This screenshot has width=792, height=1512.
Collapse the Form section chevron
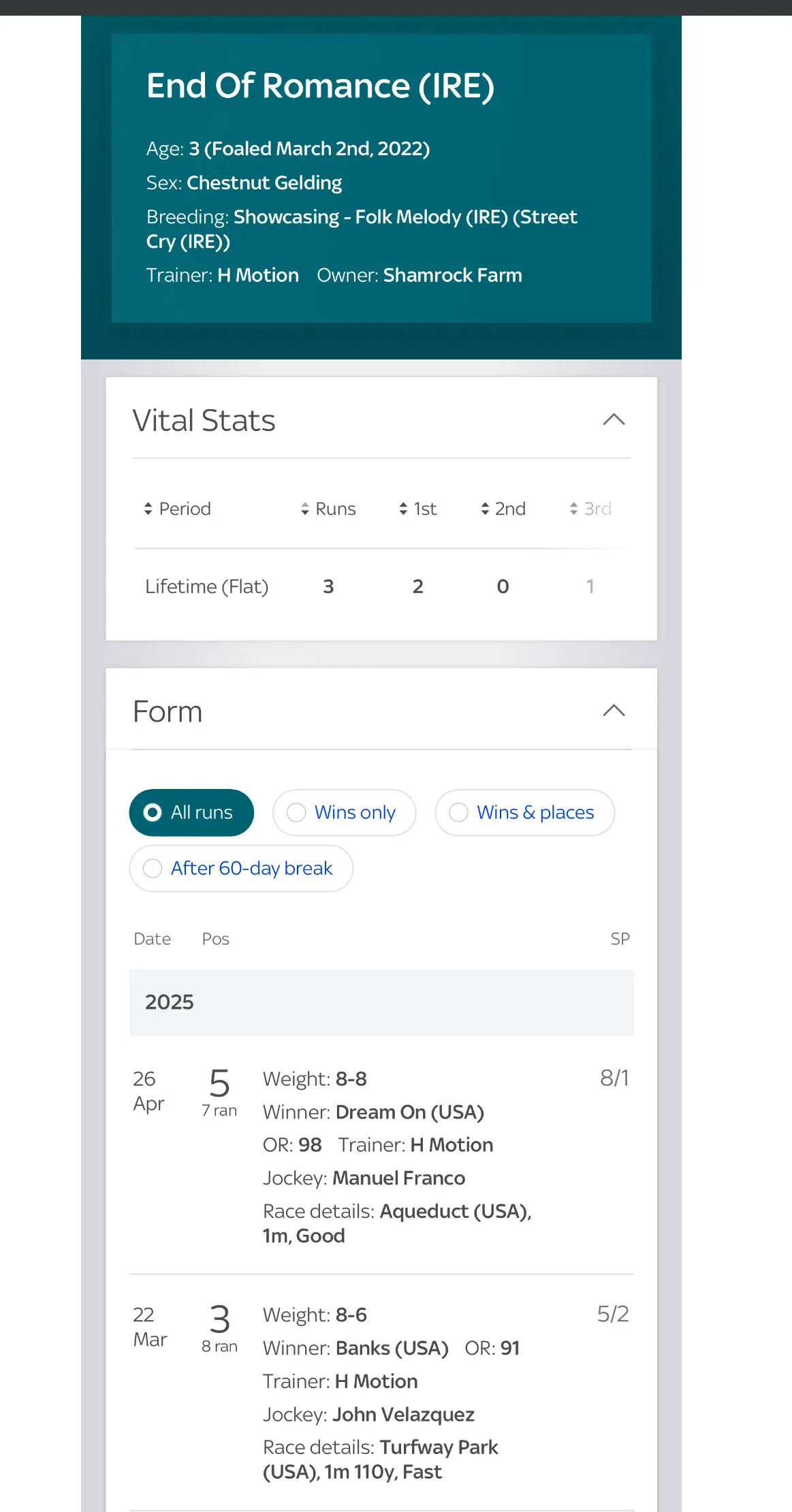614,711
